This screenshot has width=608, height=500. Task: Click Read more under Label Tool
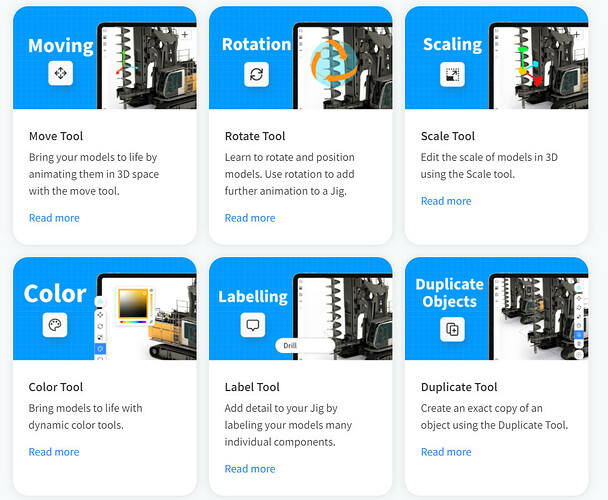coord(250,469)
